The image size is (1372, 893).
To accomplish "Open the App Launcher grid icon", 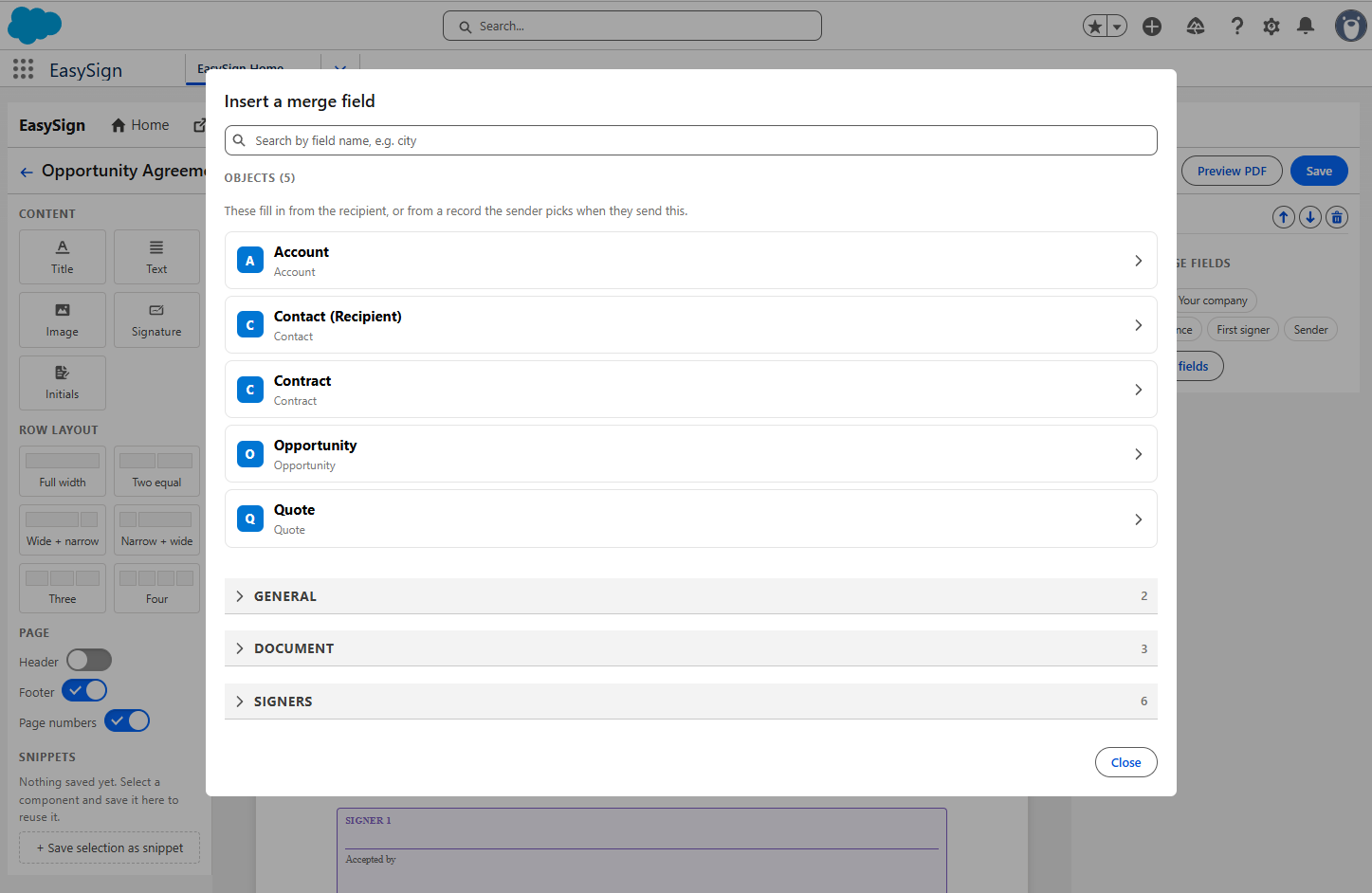I will click(x=24, y=69).
